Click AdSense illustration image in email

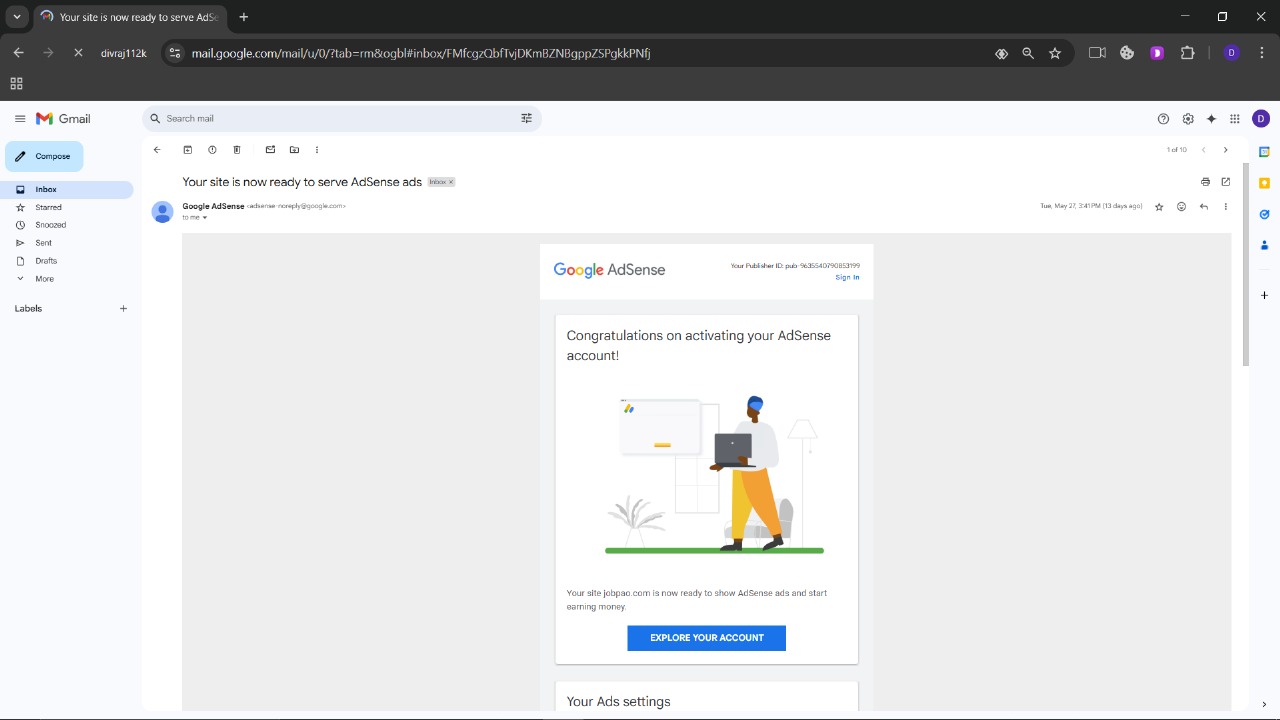pos(714,474)
